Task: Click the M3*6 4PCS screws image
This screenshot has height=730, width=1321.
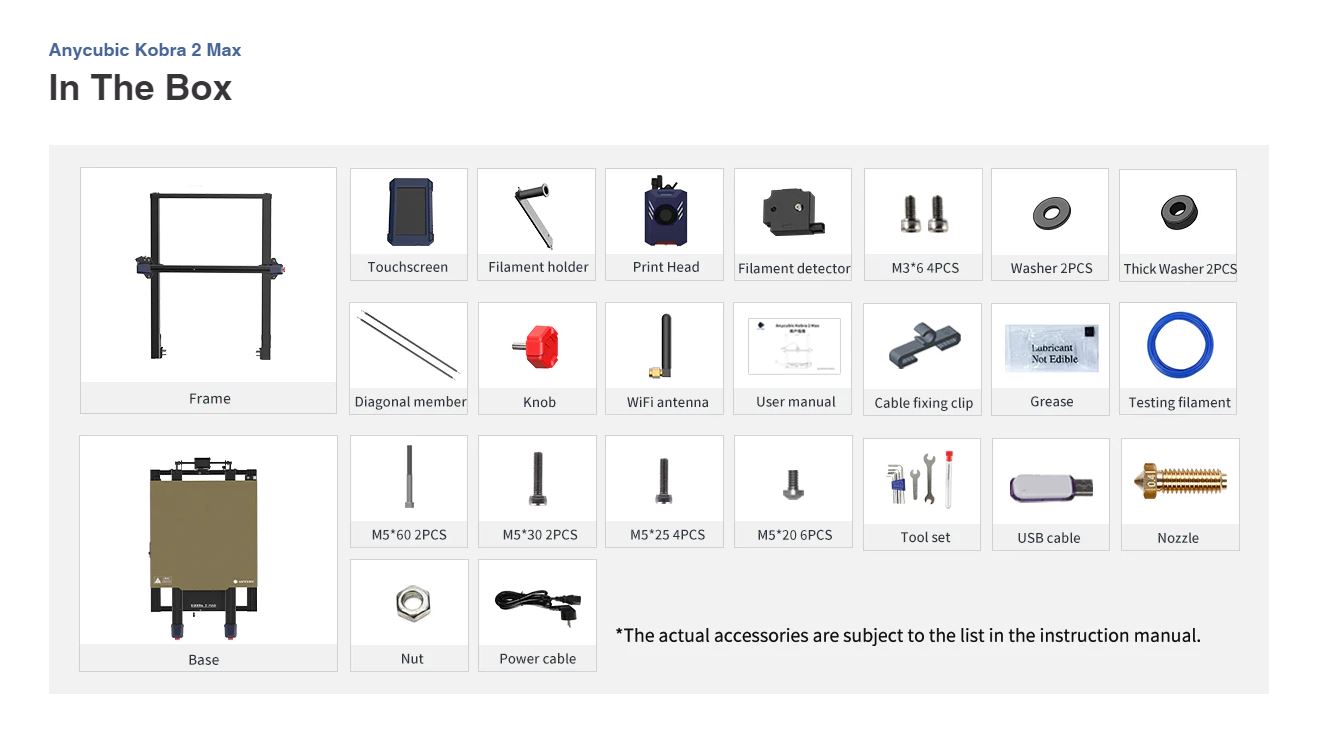Action: (x=923, y=213)
